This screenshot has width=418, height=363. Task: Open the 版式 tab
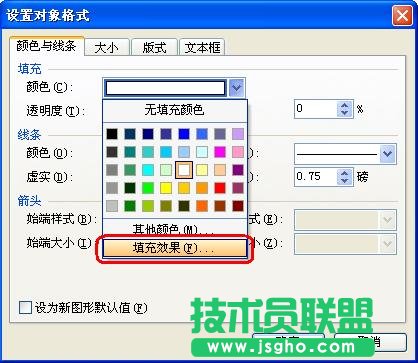[x=154, y=47]
